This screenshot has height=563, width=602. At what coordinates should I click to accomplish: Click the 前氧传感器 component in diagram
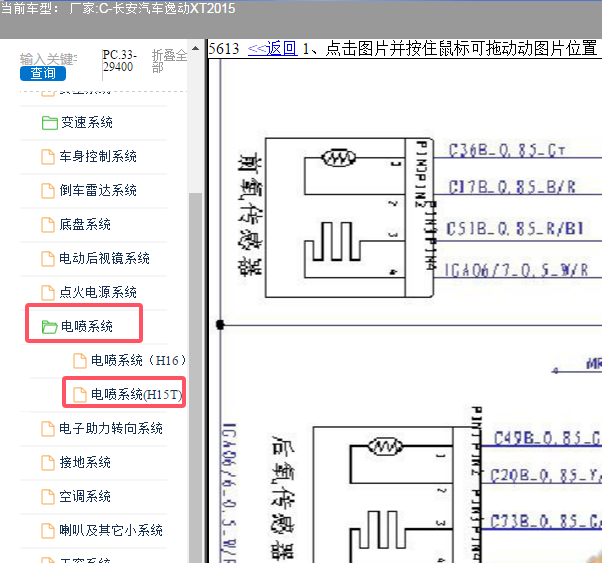coord(349,217)
